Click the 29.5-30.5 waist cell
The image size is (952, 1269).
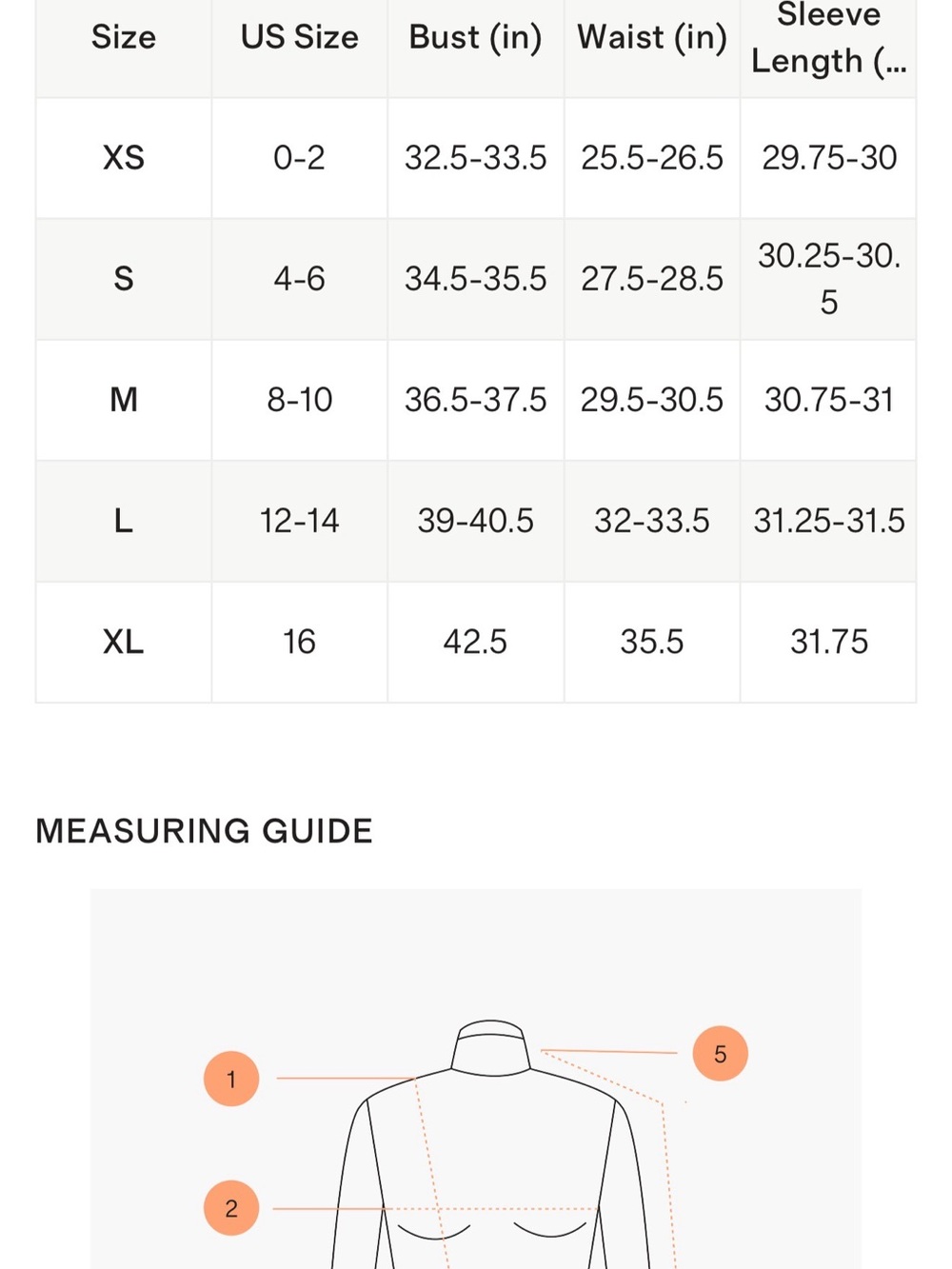(652, 400)
